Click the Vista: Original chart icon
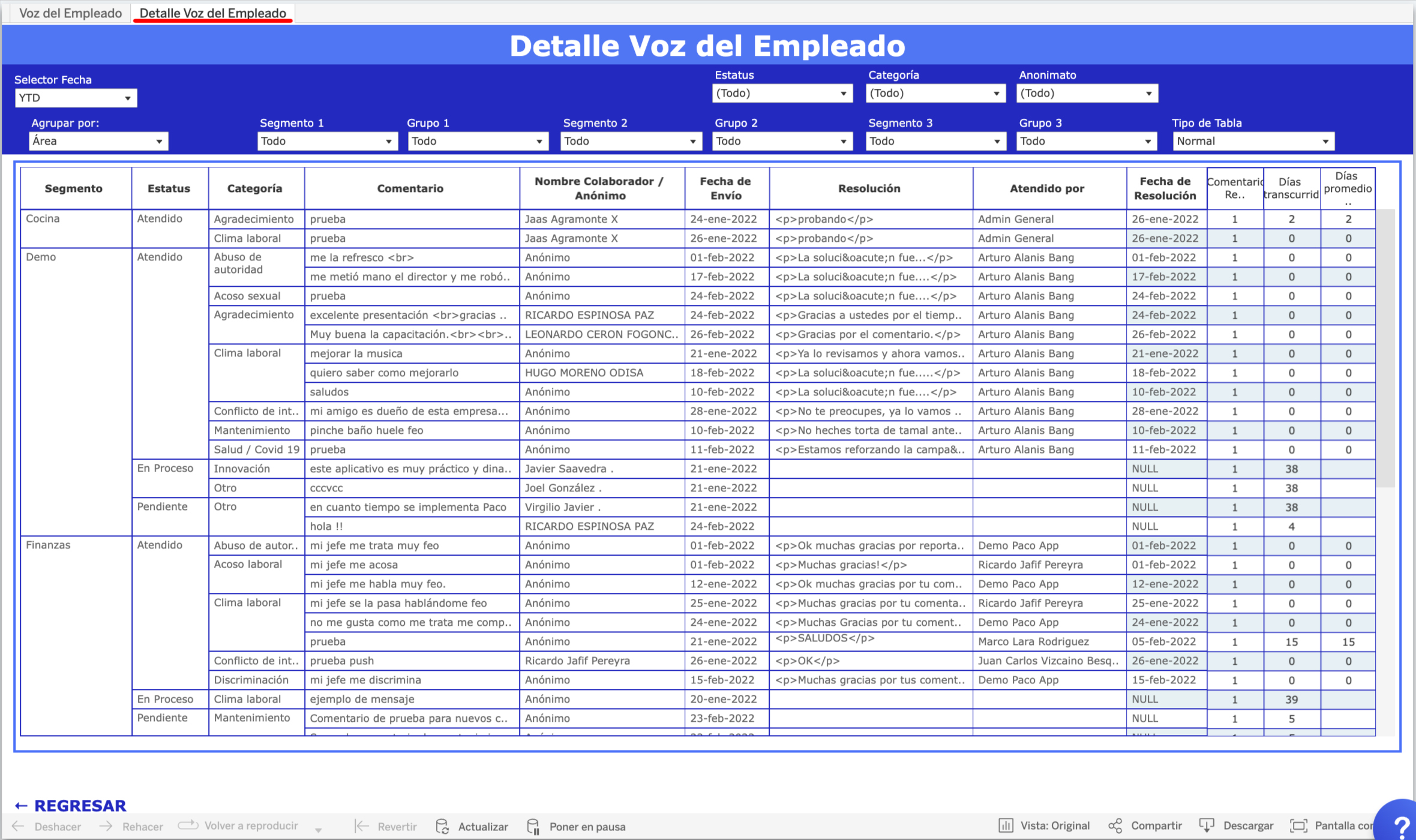 coord(1006,826)
